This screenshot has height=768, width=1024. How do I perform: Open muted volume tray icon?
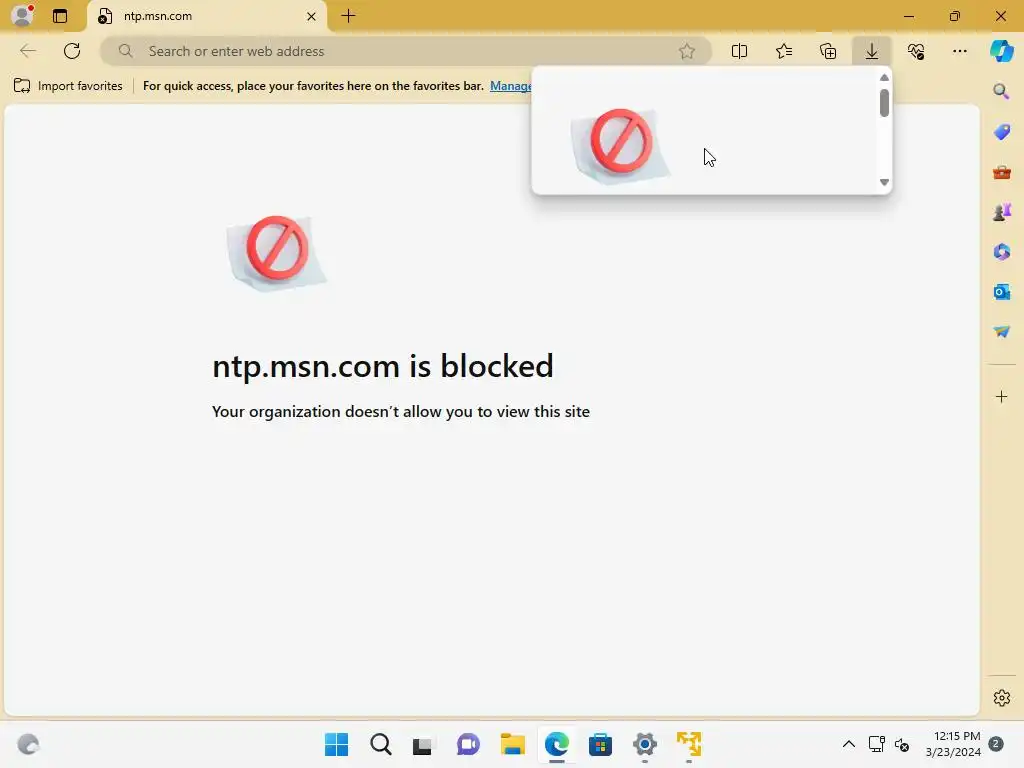pyautogui.click(x=902, y=744)
